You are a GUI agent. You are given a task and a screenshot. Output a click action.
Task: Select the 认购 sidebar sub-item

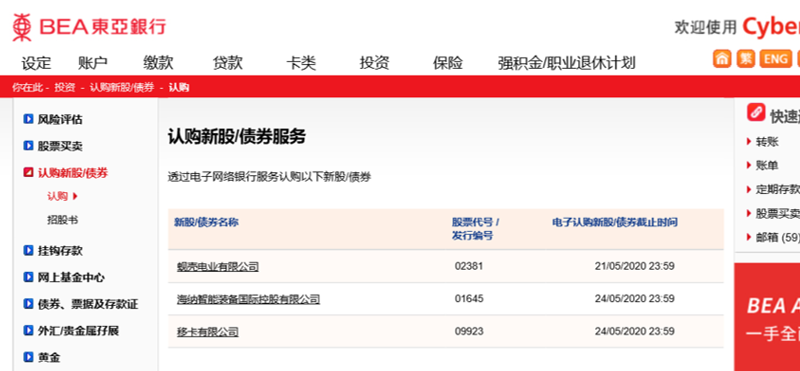(x=57, y=196)
